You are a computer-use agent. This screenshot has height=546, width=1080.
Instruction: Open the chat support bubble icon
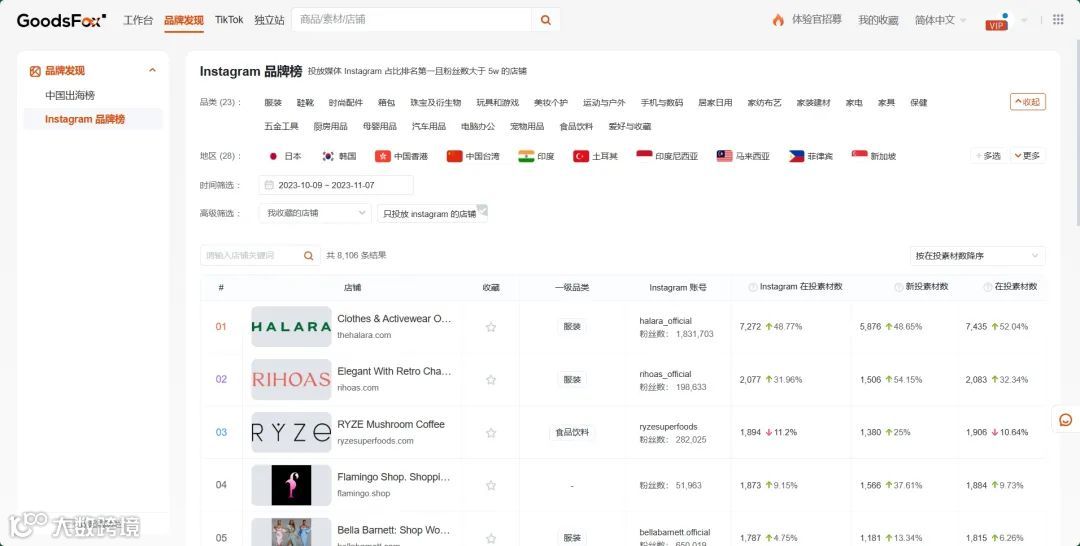(1066, 420)
